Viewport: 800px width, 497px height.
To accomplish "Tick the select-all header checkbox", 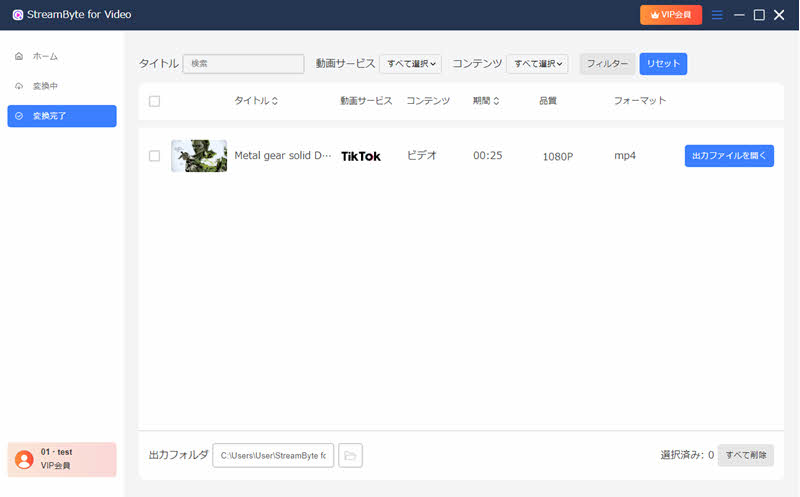I will (x=155, y=101).
